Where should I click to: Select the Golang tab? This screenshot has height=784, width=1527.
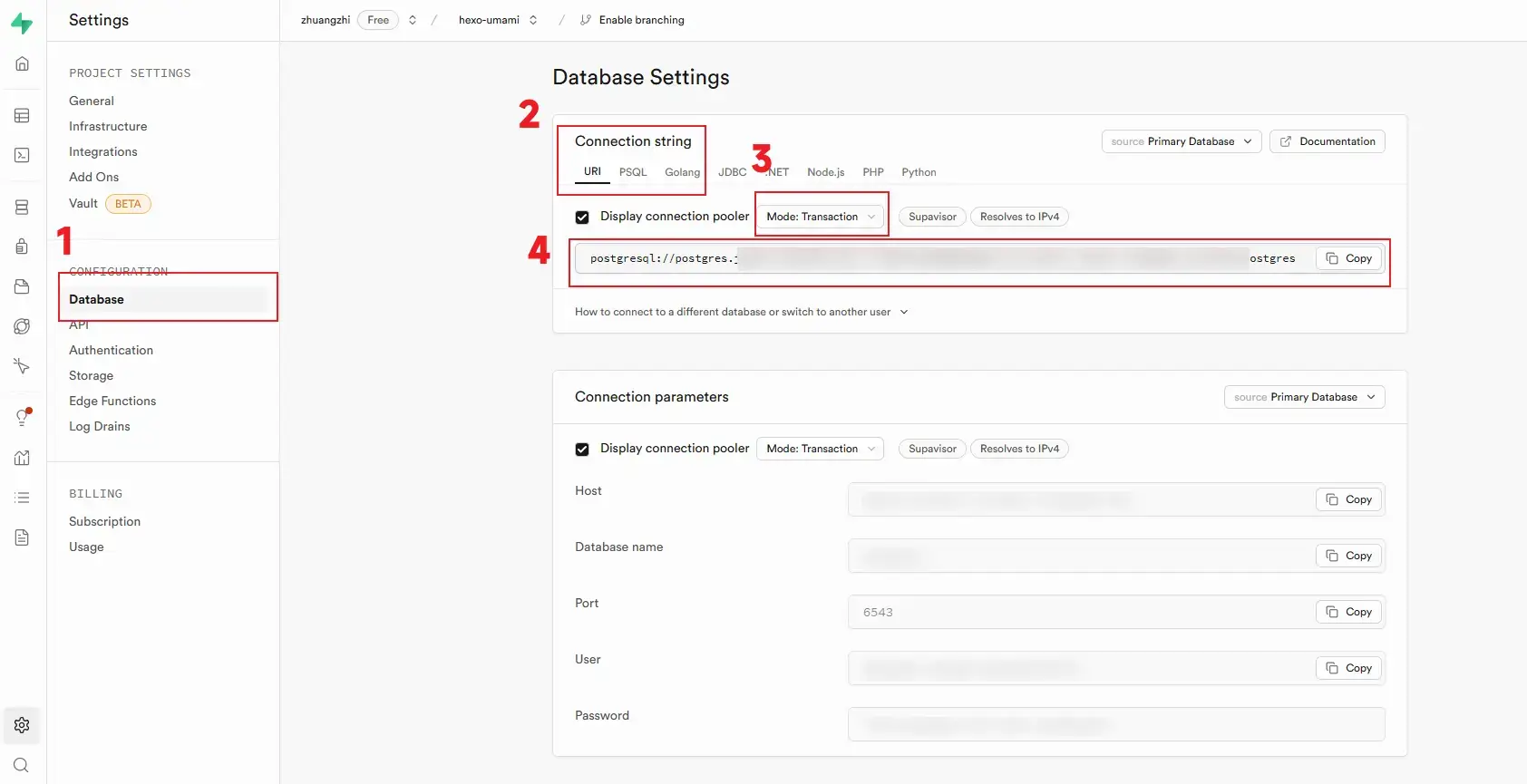click(682, 172)
